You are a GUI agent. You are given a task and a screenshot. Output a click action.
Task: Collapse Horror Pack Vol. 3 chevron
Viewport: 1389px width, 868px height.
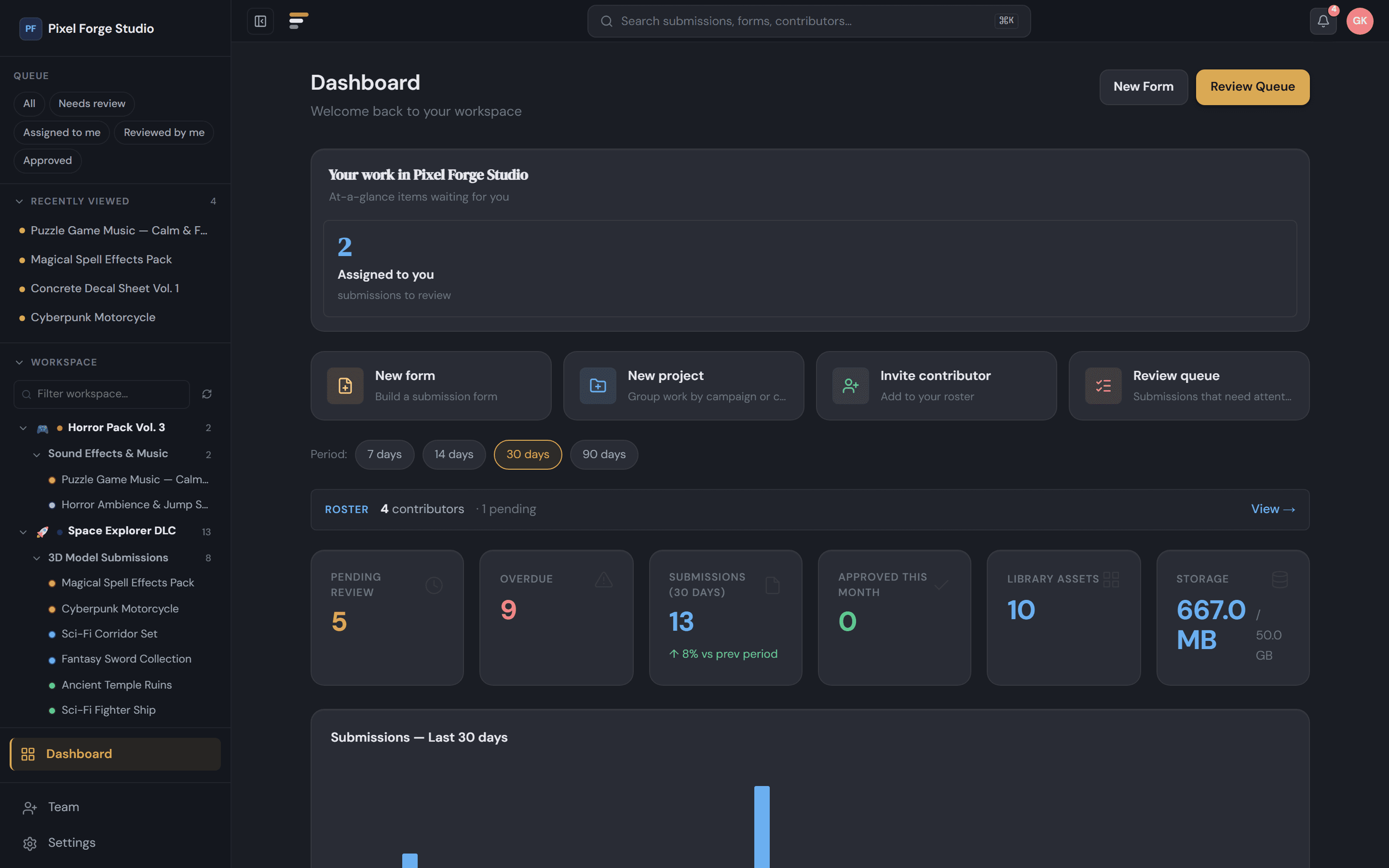tap(23, 428)
